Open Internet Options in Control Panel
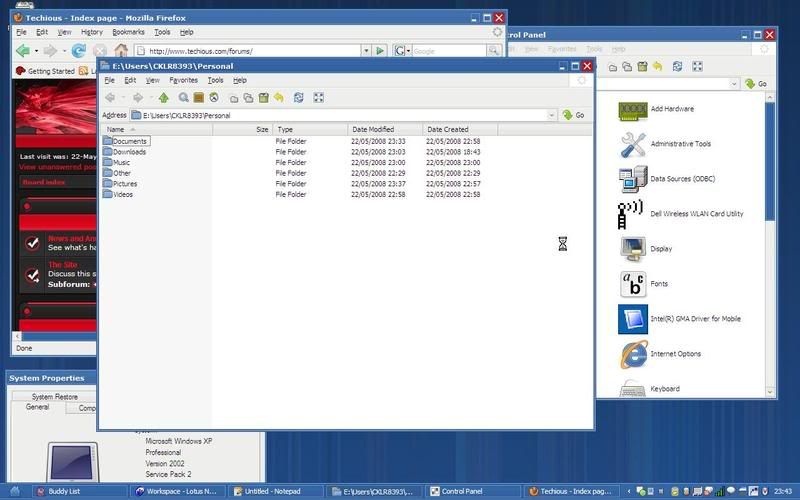The image size is (800, 500). coord(660,354)
